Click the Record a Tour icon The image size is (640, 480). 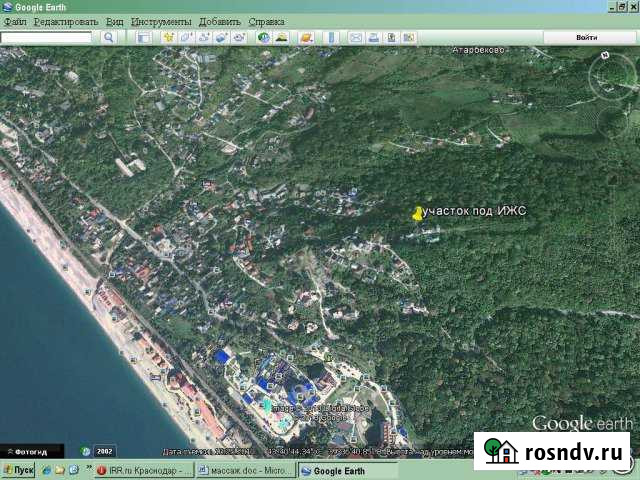pyautogui.click(x=238, y=37)
